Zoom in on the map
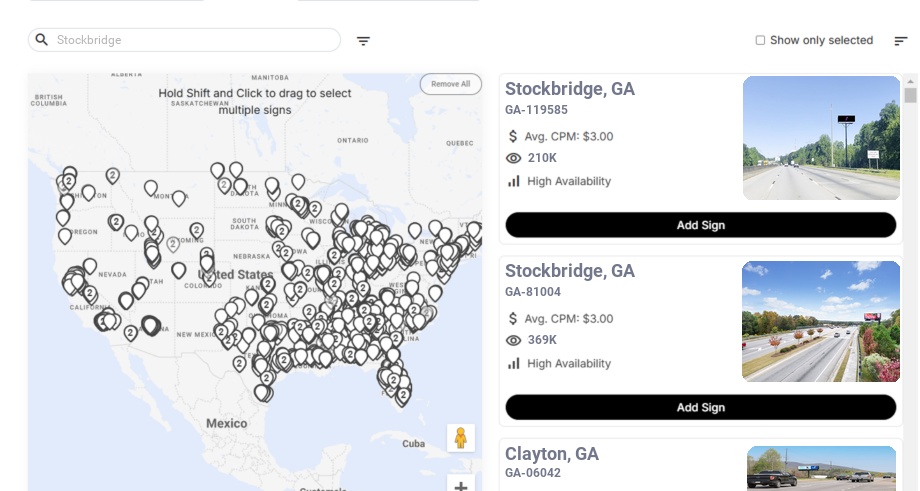 pos(461,486)
